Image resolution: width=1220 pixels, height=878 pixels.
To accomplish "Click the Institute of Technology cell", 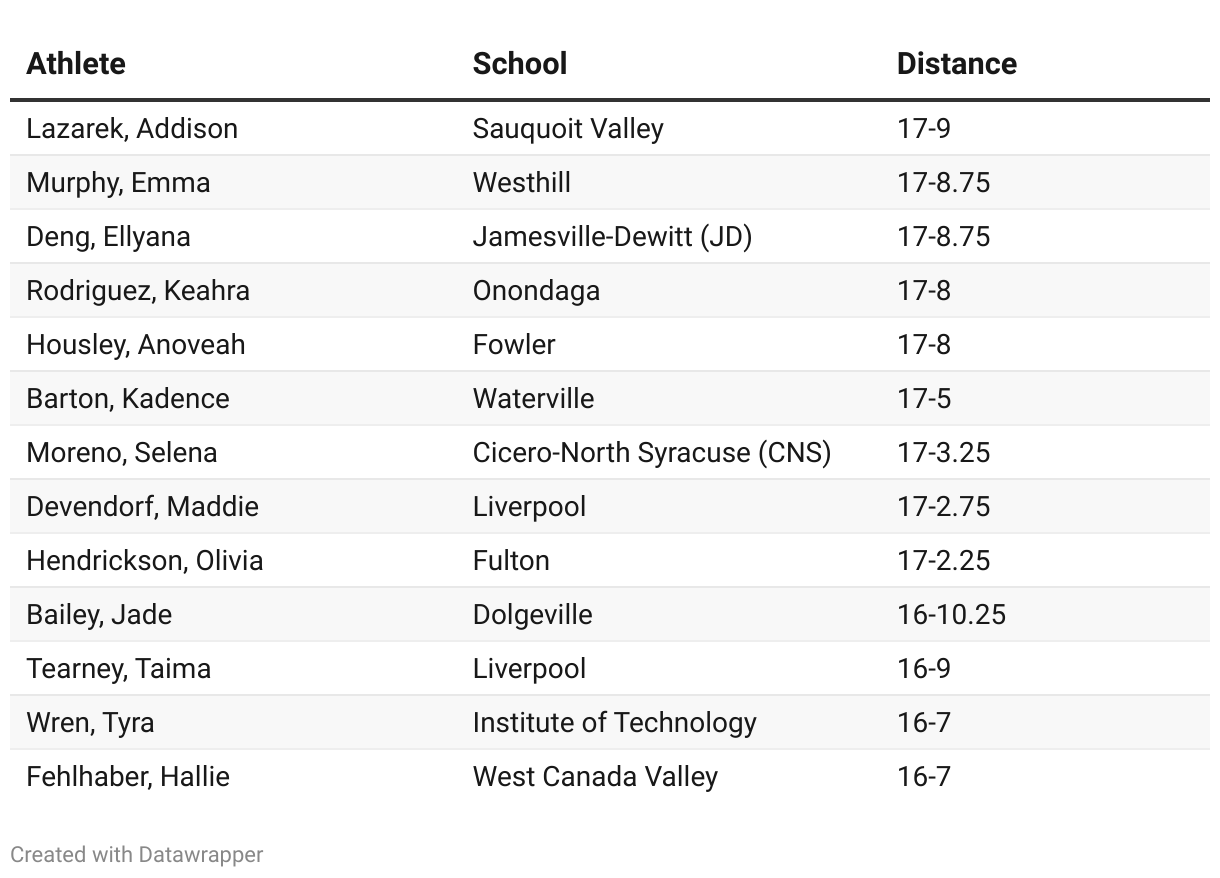I will tap(614, 723).
